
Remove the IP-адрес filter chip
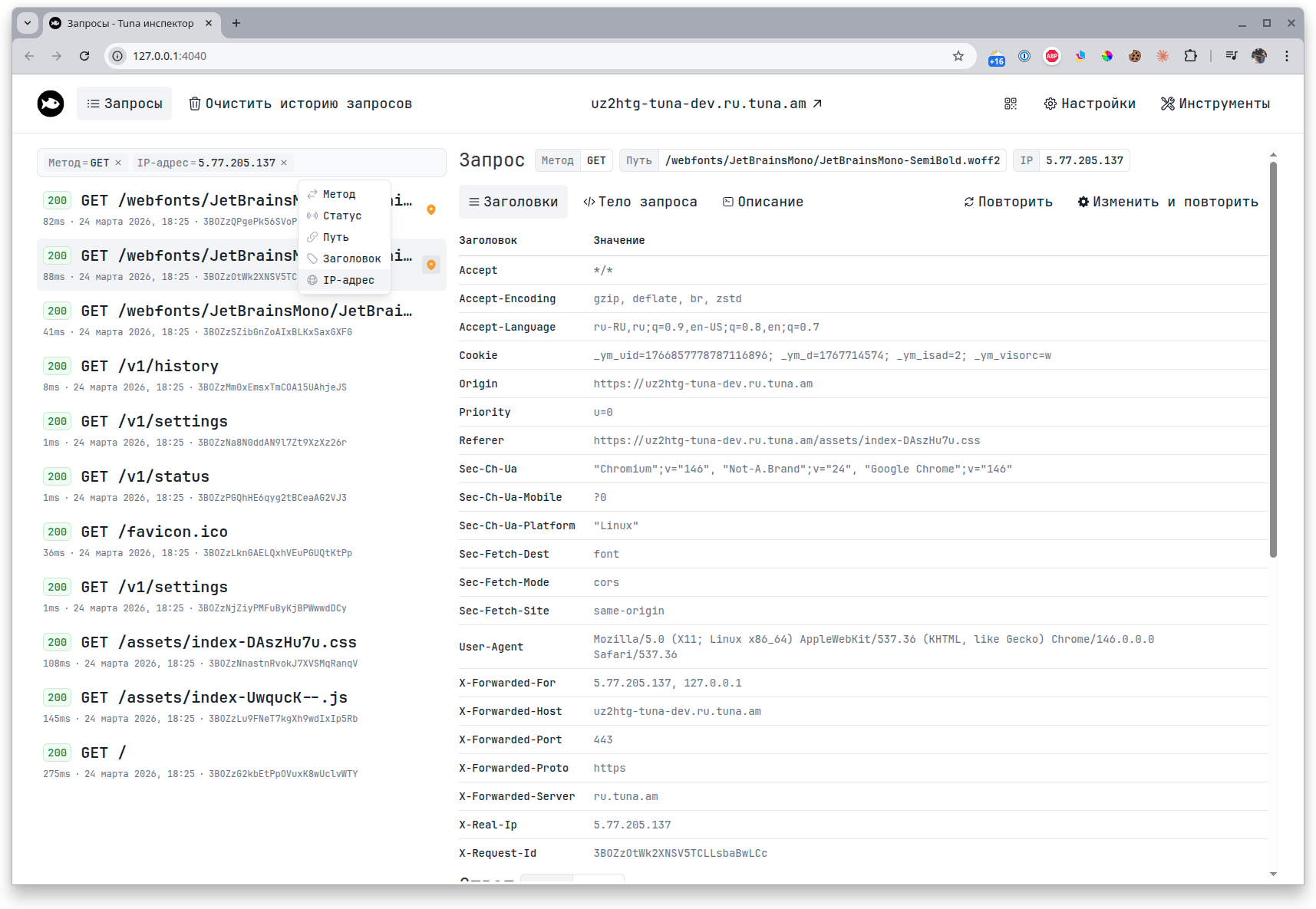(x=284, y=163)
